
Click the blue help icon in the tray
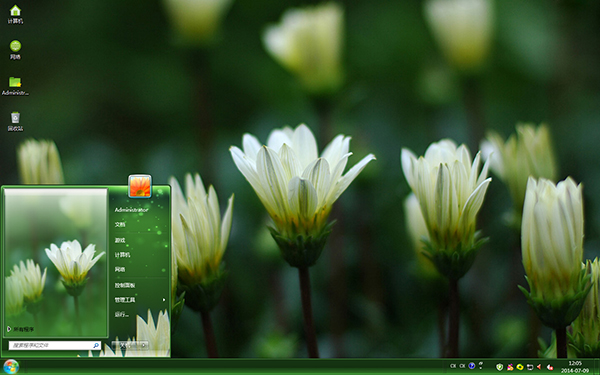471,366
